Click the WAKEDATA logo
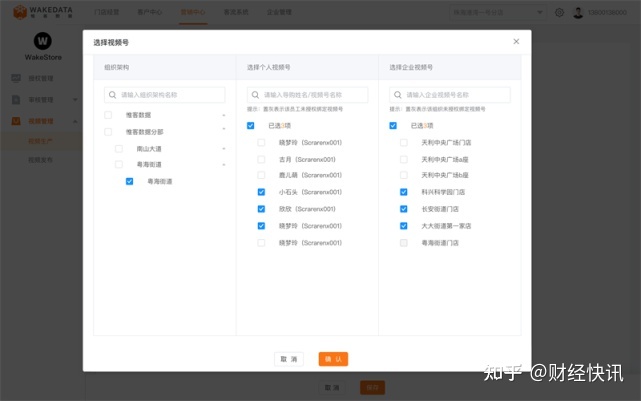Screen dimensions: 641x401 coord(43,12)
